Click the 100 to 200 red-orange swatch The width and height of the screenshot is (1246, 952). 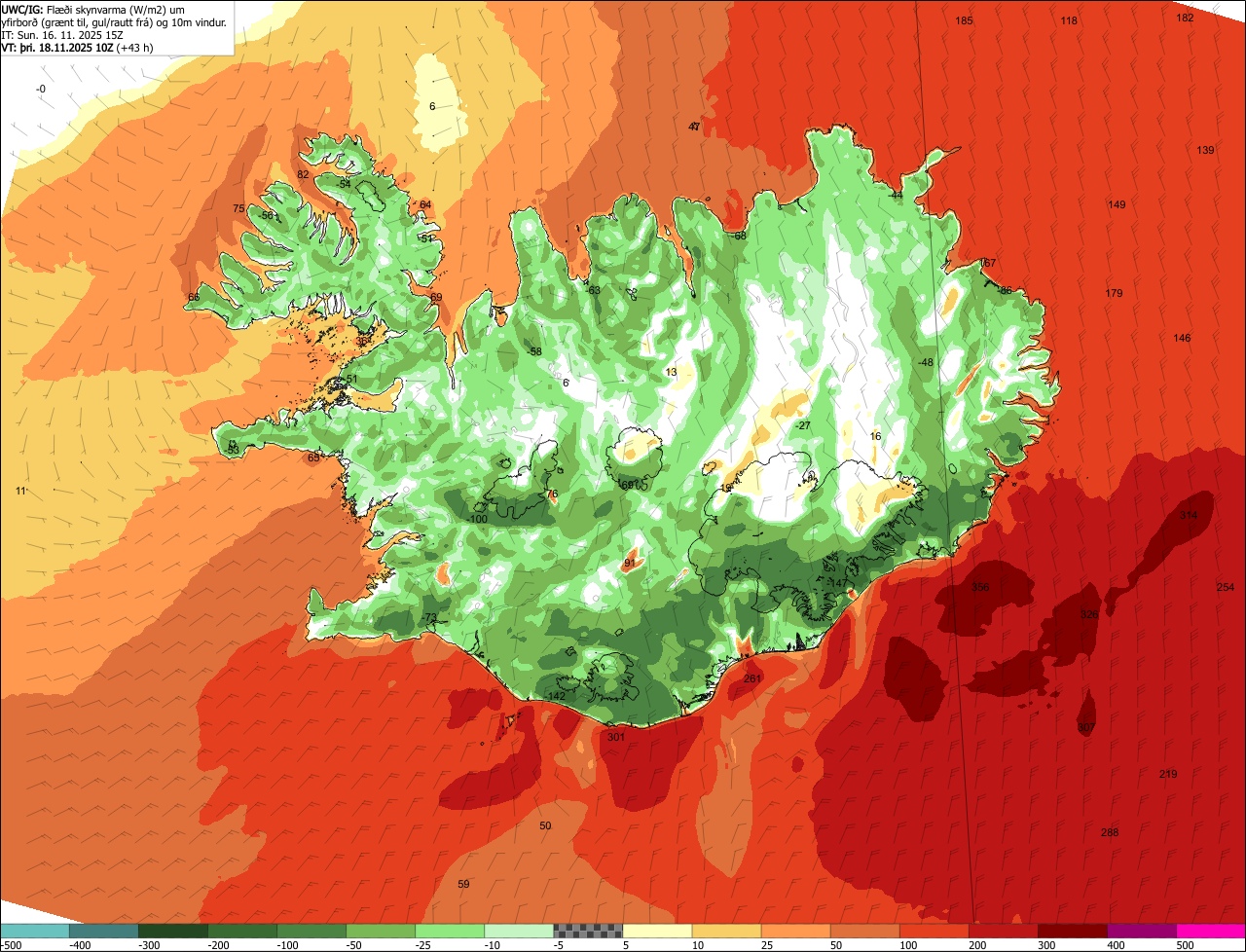coord(934,931)
